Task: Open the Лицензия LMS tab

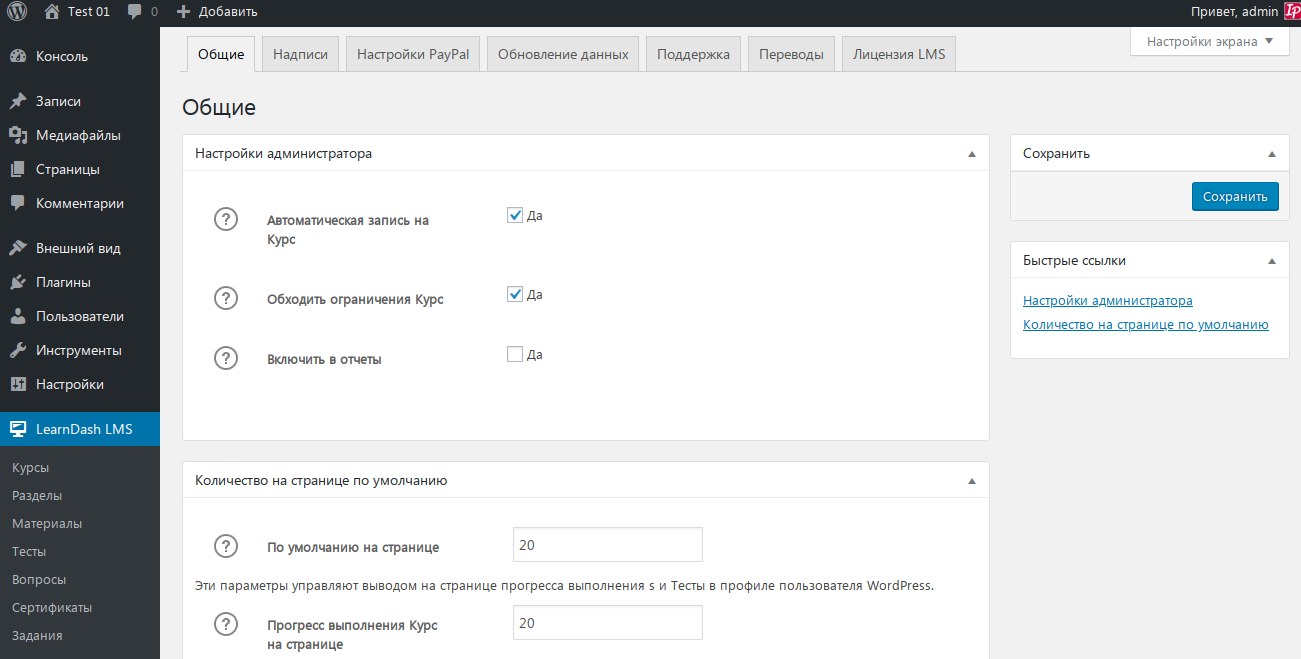Action: point(899,54)
